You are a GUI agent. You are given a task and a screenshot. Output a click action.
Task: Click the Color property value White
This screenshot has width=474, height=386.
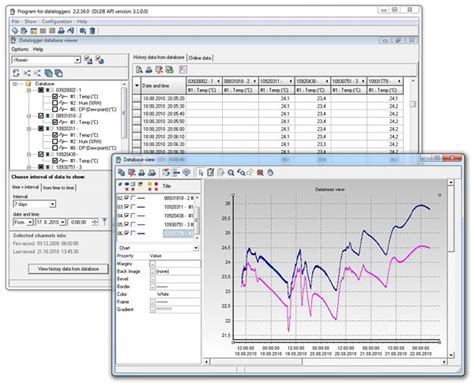click(163, 294)
